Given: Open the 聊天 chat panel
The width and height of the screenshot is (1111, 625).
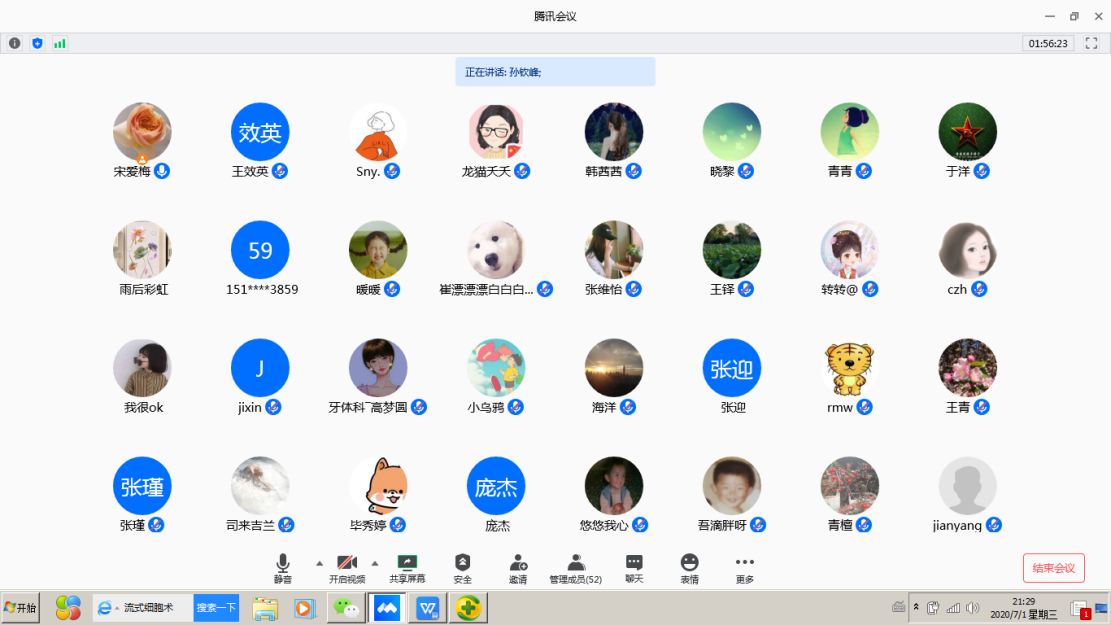Looking at the screenshot, I should click(634, 568).
